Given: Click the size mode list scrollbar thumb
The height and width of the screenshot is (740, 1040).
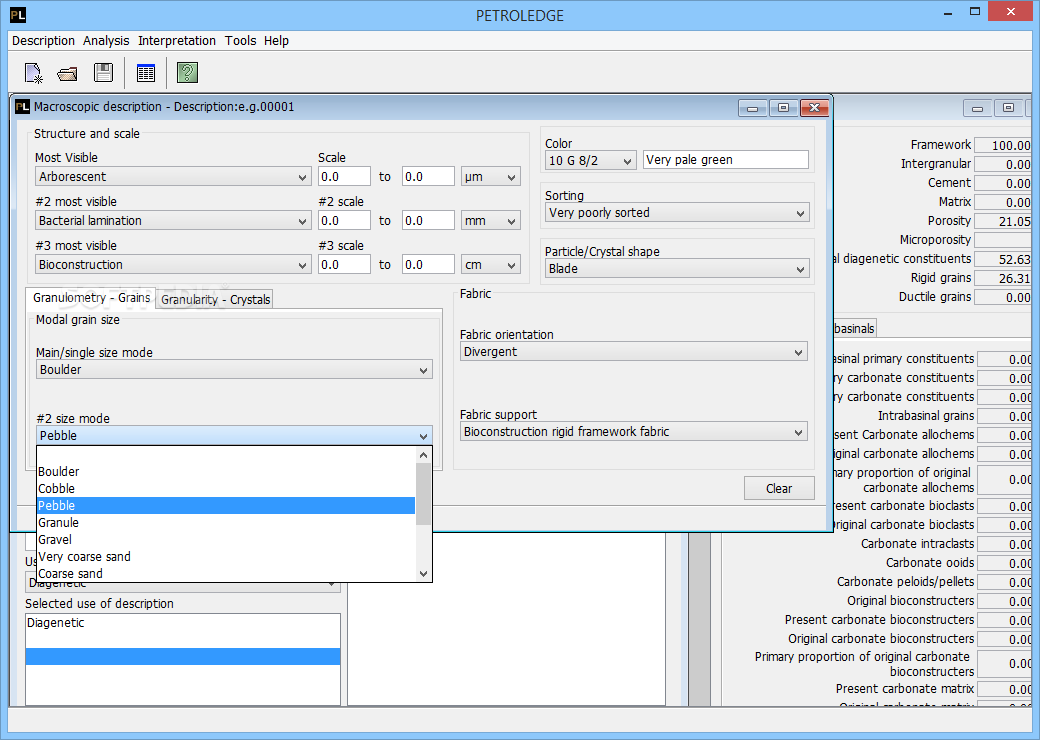Looking at the screenshot, I should pyautogui.click(x=423, y=494).
